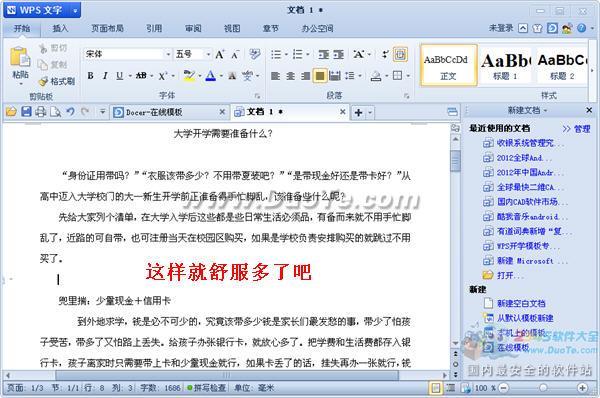
Task: Align paragraph text to the left
Action: point(275,76)
